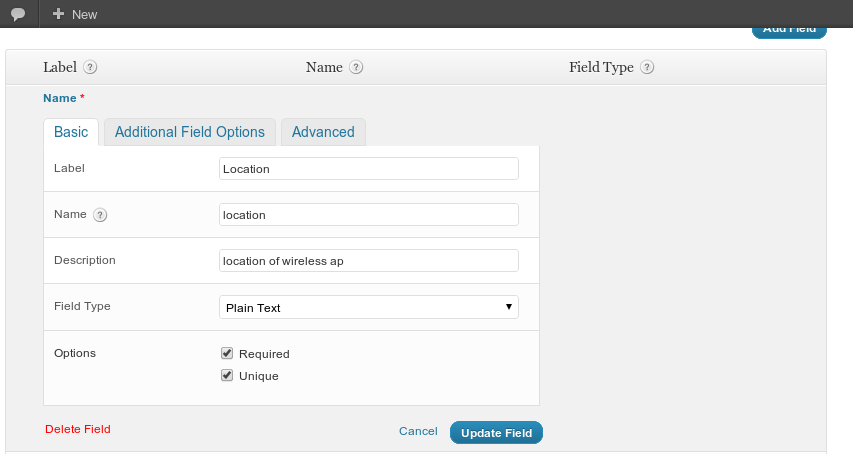Viewport: 853px width, 454px height.
Task: Open Additional Field Options tab
Action: [x=190, y=132]
